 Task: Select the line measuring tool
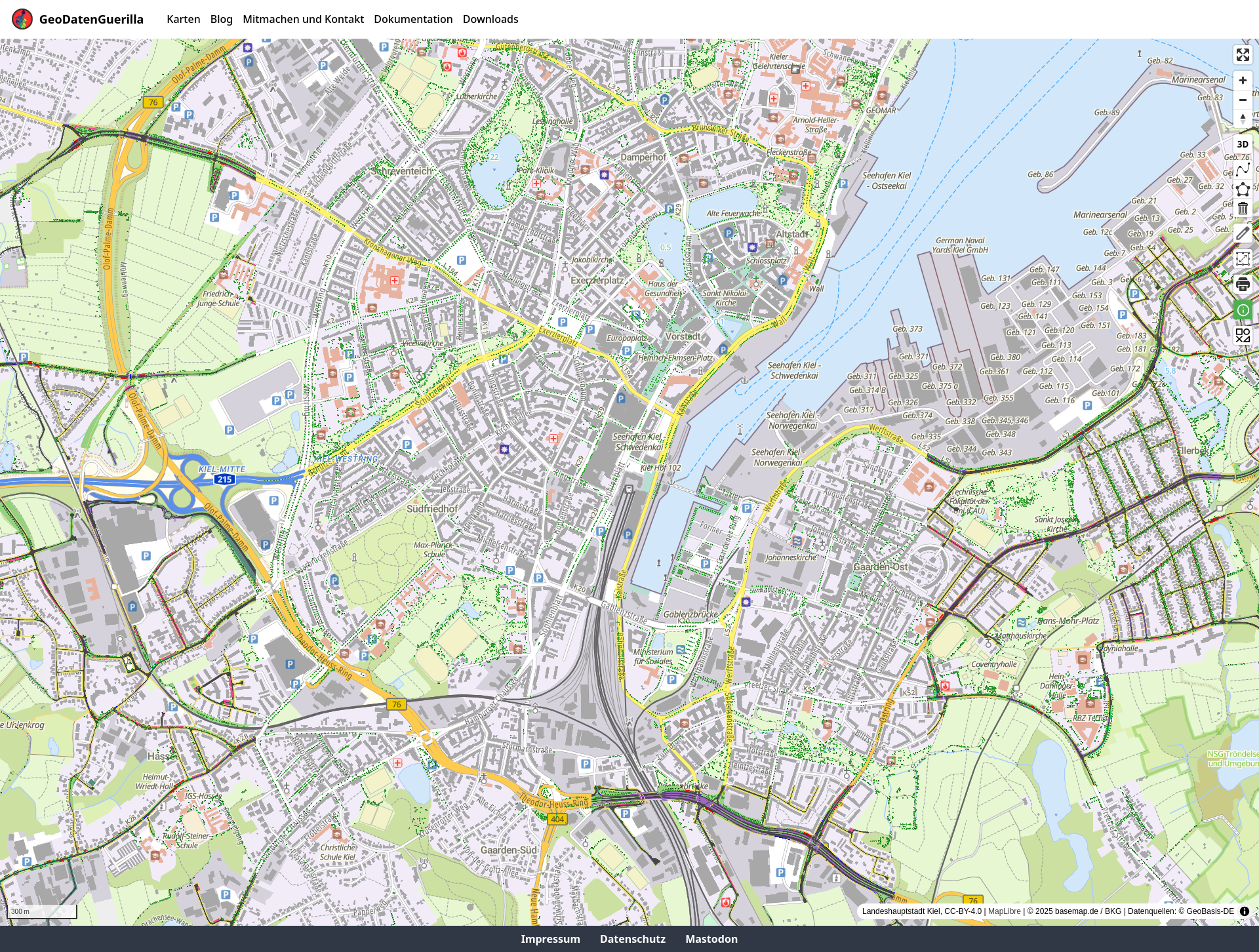(x=1243, y=169)
